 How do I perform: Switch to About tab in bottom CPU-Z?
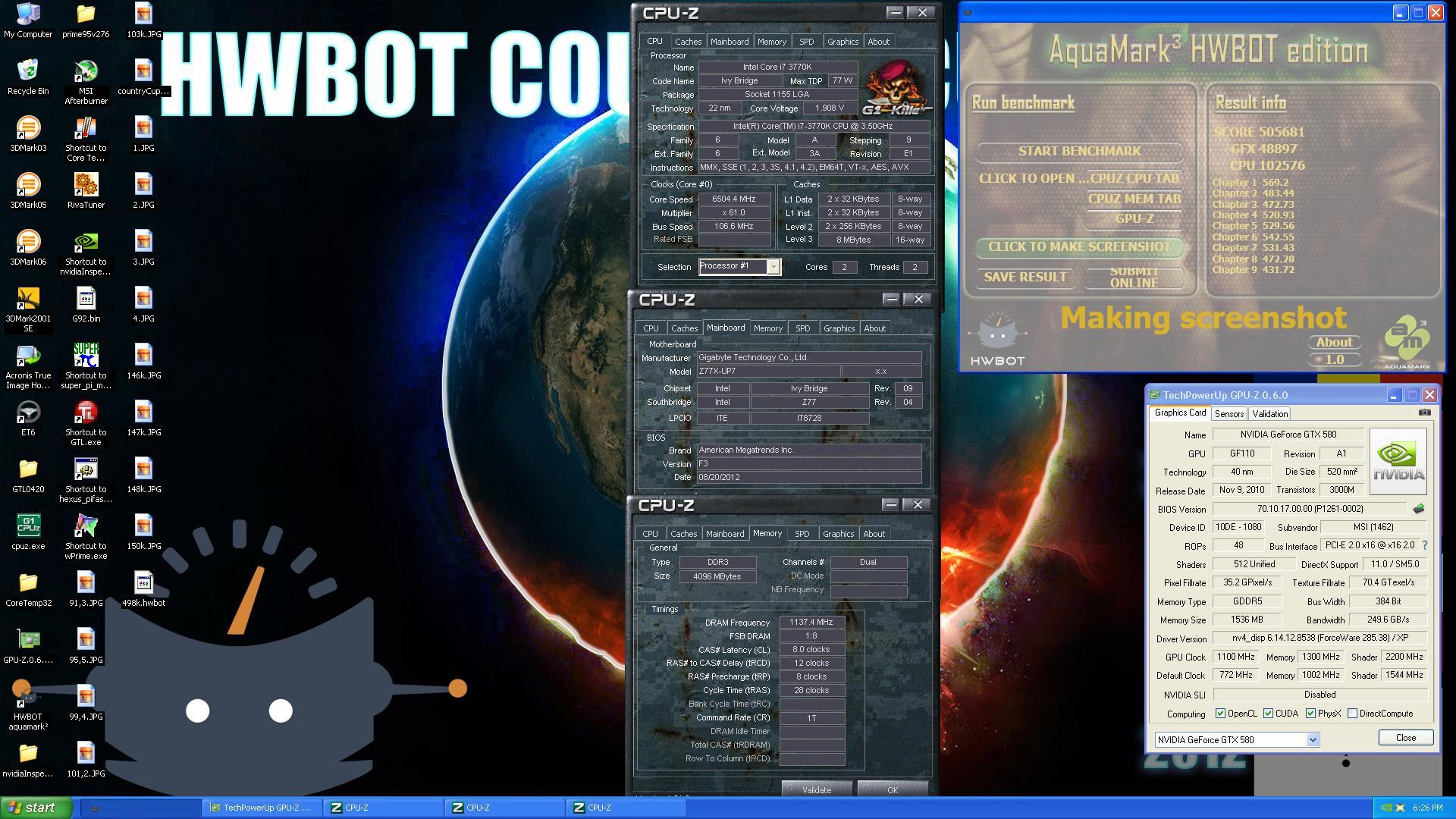pyautogui.click(x=874, y=534)
